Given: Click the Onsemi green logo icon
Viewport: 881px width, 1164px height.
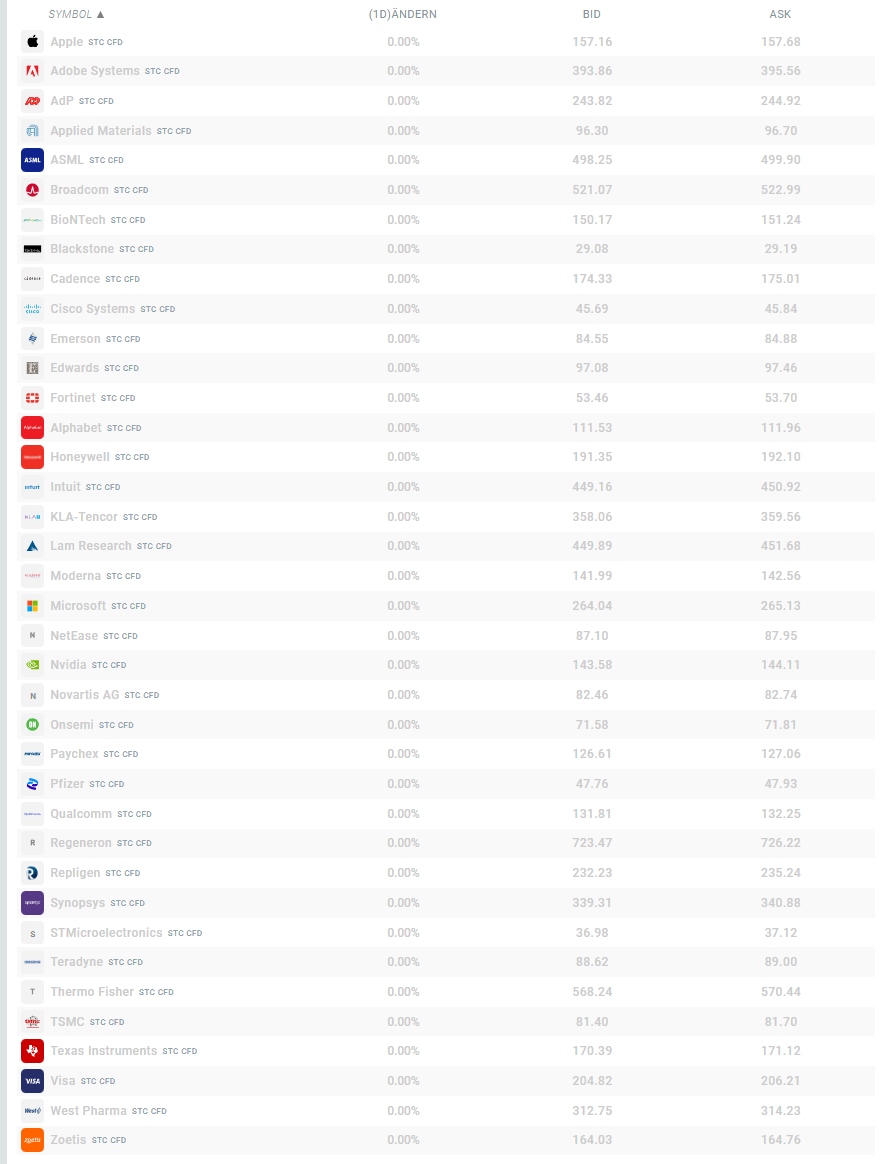Looking at the screenshot, I should click(32, 725).
